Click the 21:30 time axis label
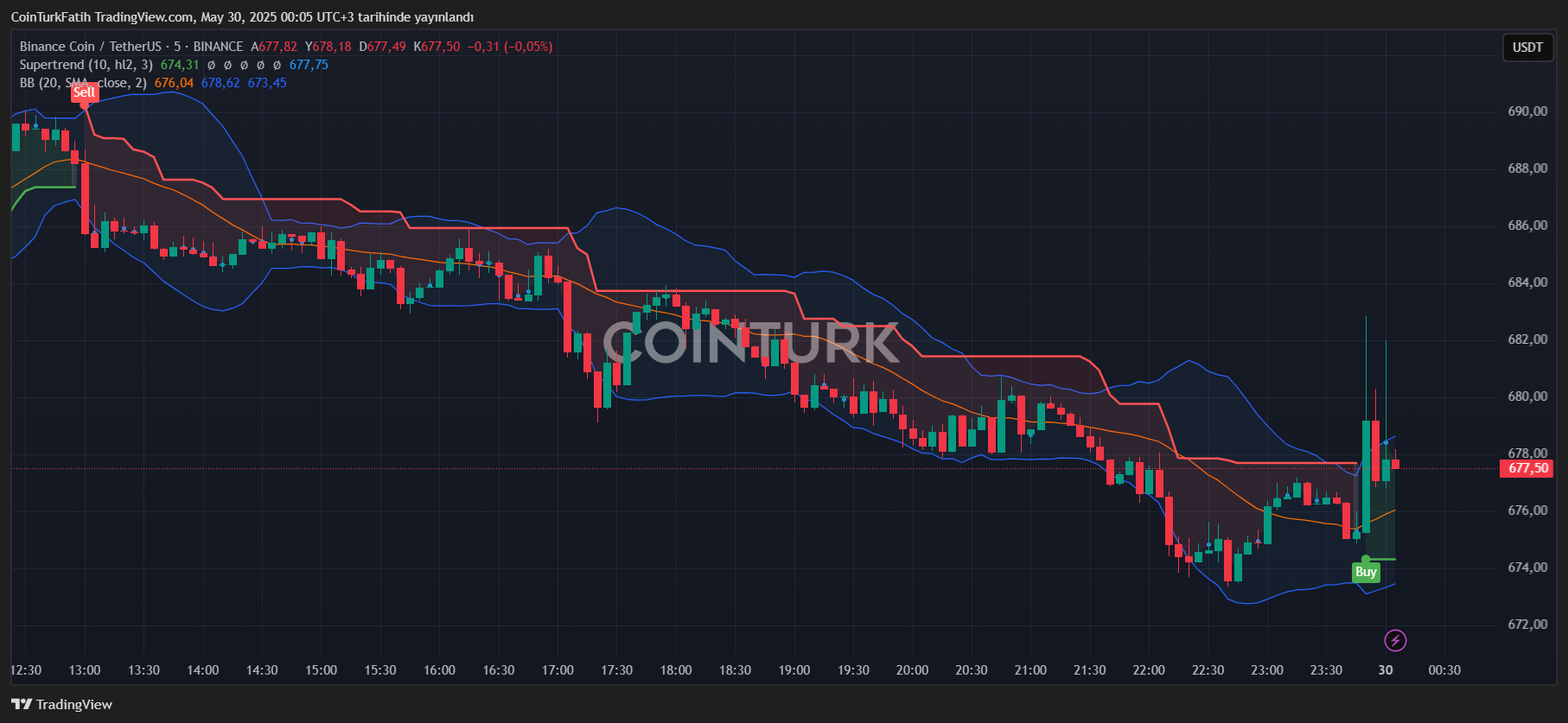Image resolution: width=1568 pixels, height=723 pixels. pos(1090,670)
